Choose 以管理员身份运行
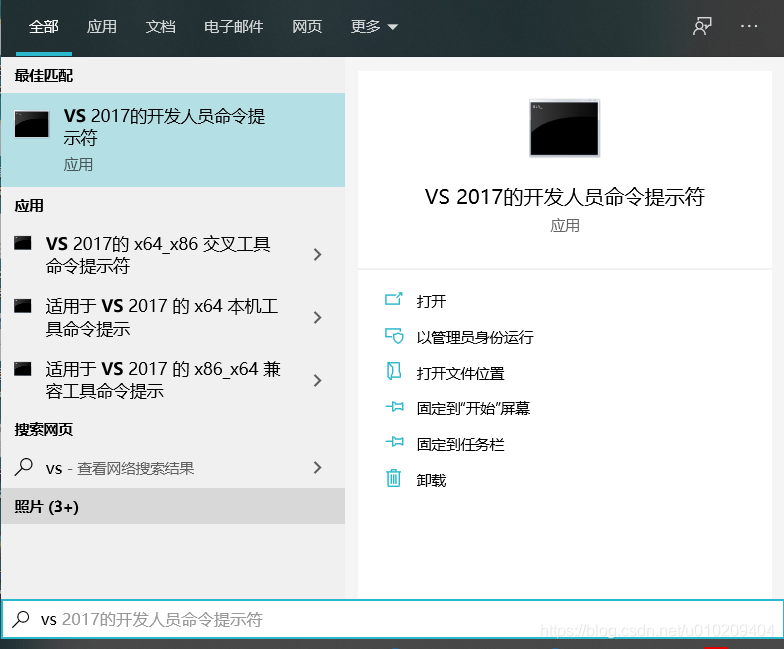This screenshot has width=784, height=649. click(x=475, y=338)
